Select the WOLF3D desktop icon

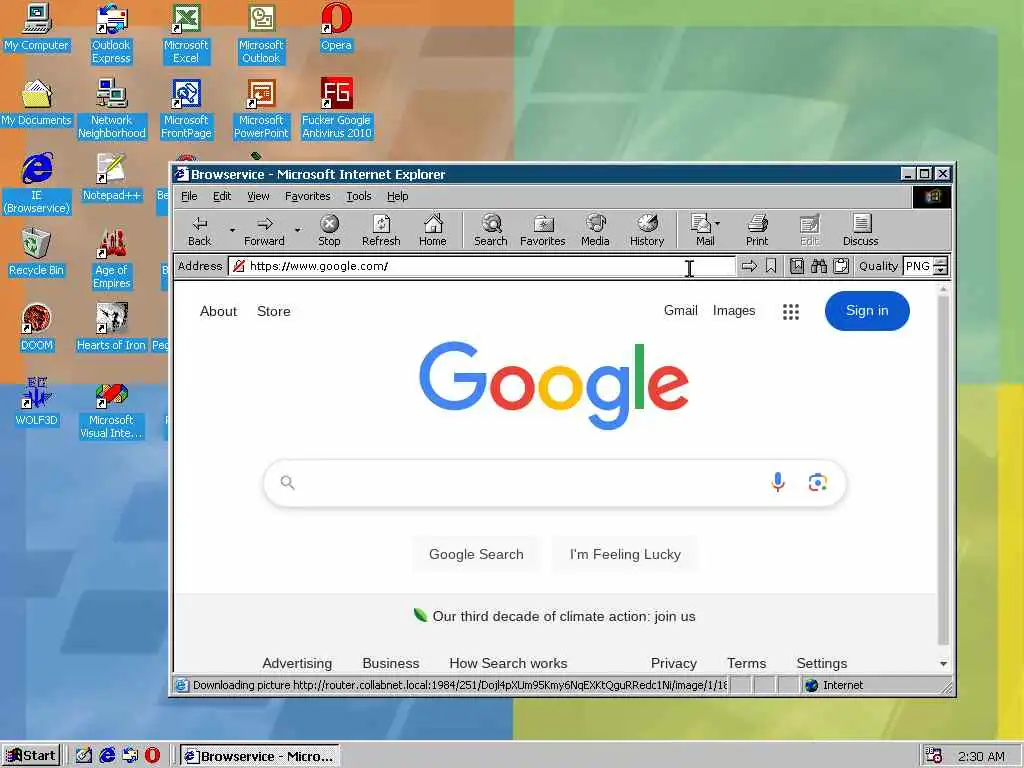coord(36,403)
